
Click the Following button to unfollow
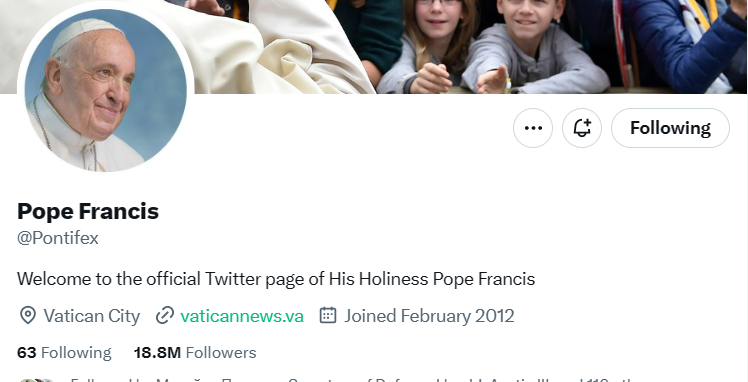[x=670, y=128]
